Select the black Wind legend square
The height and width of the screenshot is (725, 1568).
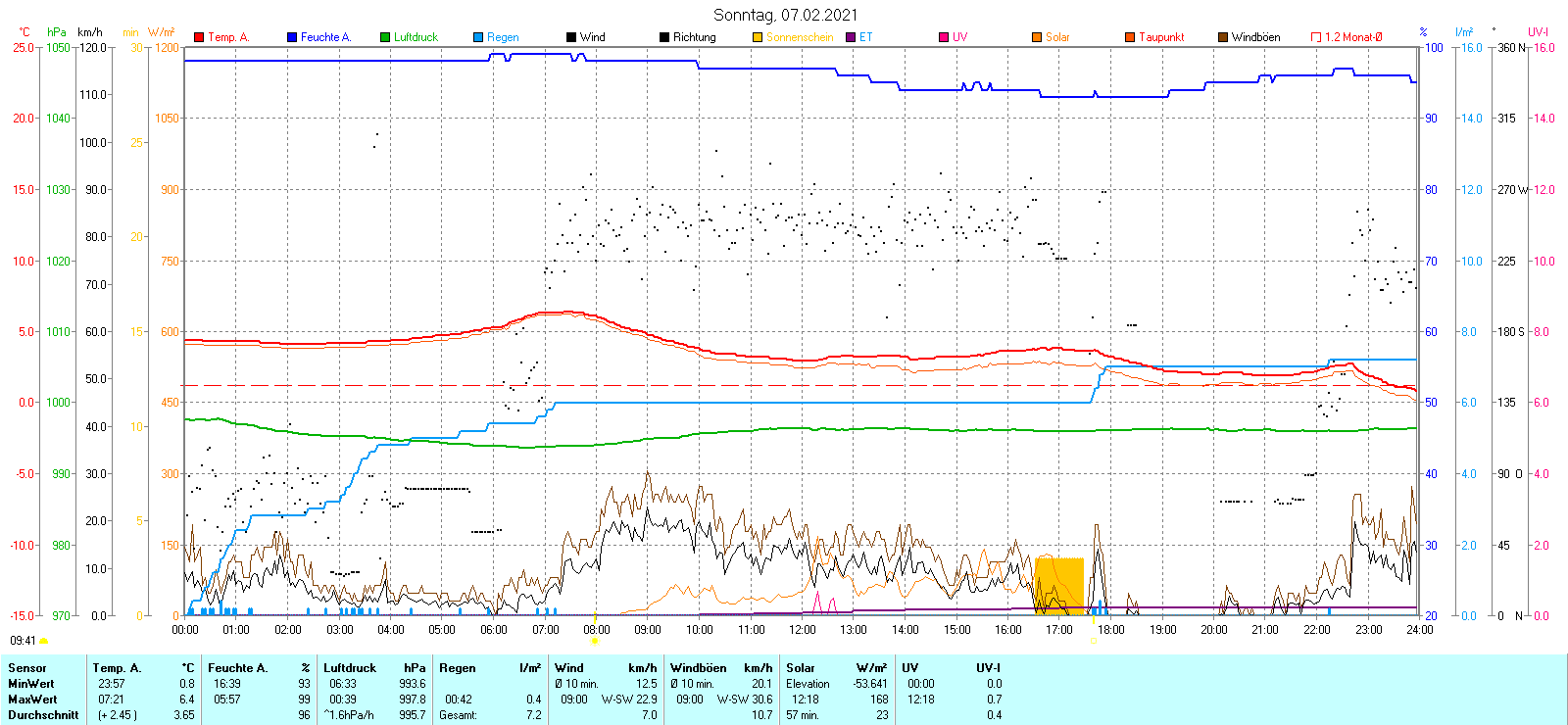(x=571, y=37)
